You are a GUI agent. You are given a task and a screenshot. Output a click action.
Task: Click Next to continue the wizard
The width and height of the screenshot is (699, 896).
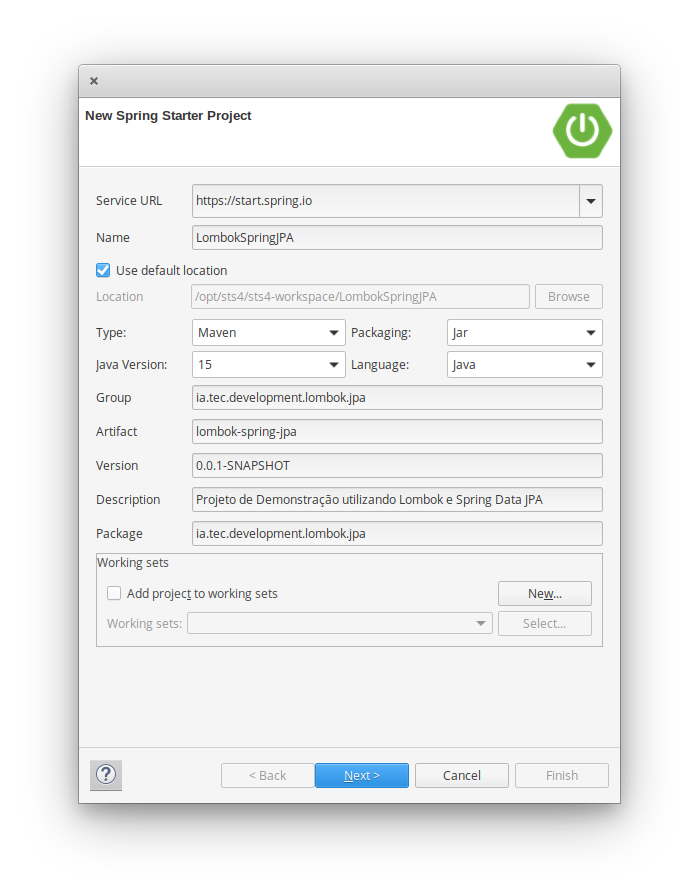point(361,775)
